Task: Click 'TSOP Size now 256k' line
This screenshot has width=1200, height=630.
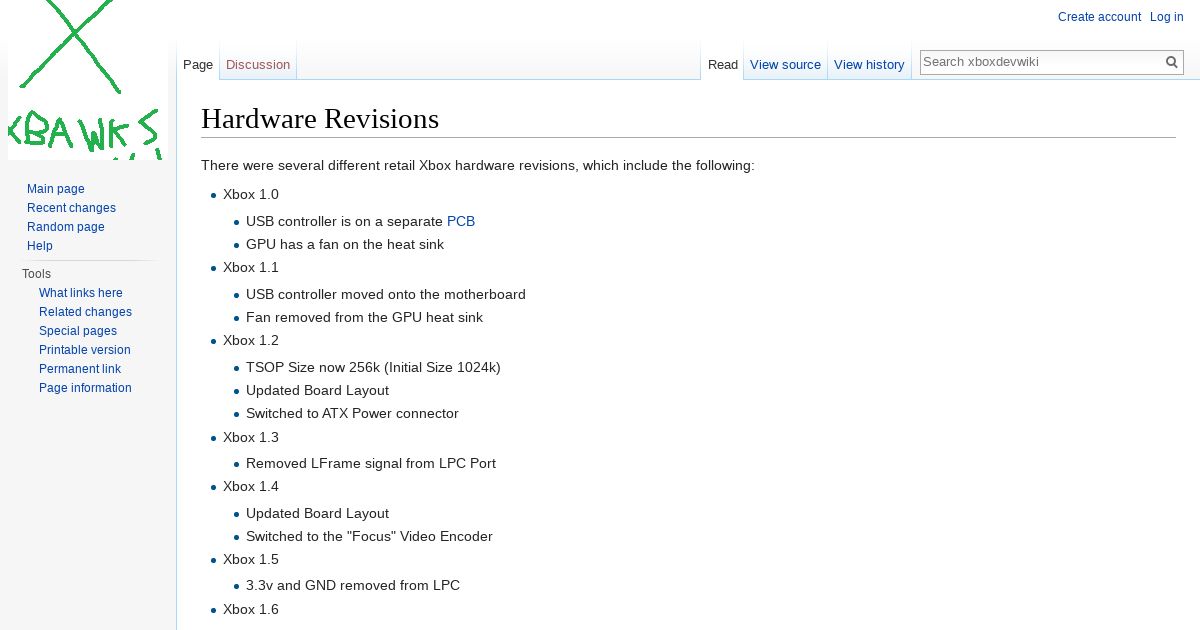Action: (x=373, y=367)
